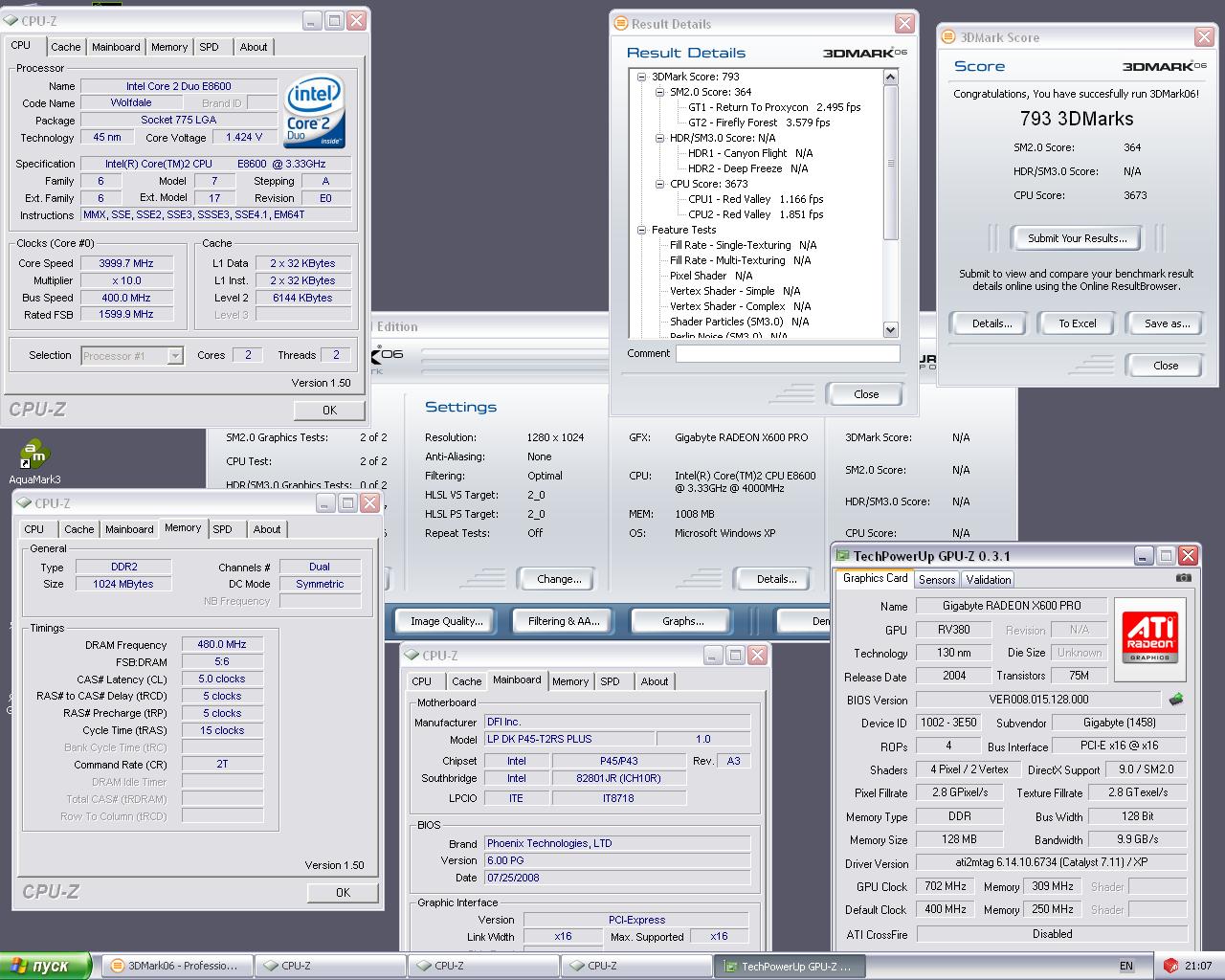The width and height of the screenshot is (1225, 980).
Task: Collapse the HDR/SM3.0 Score tree node
Action: [659, 138]
